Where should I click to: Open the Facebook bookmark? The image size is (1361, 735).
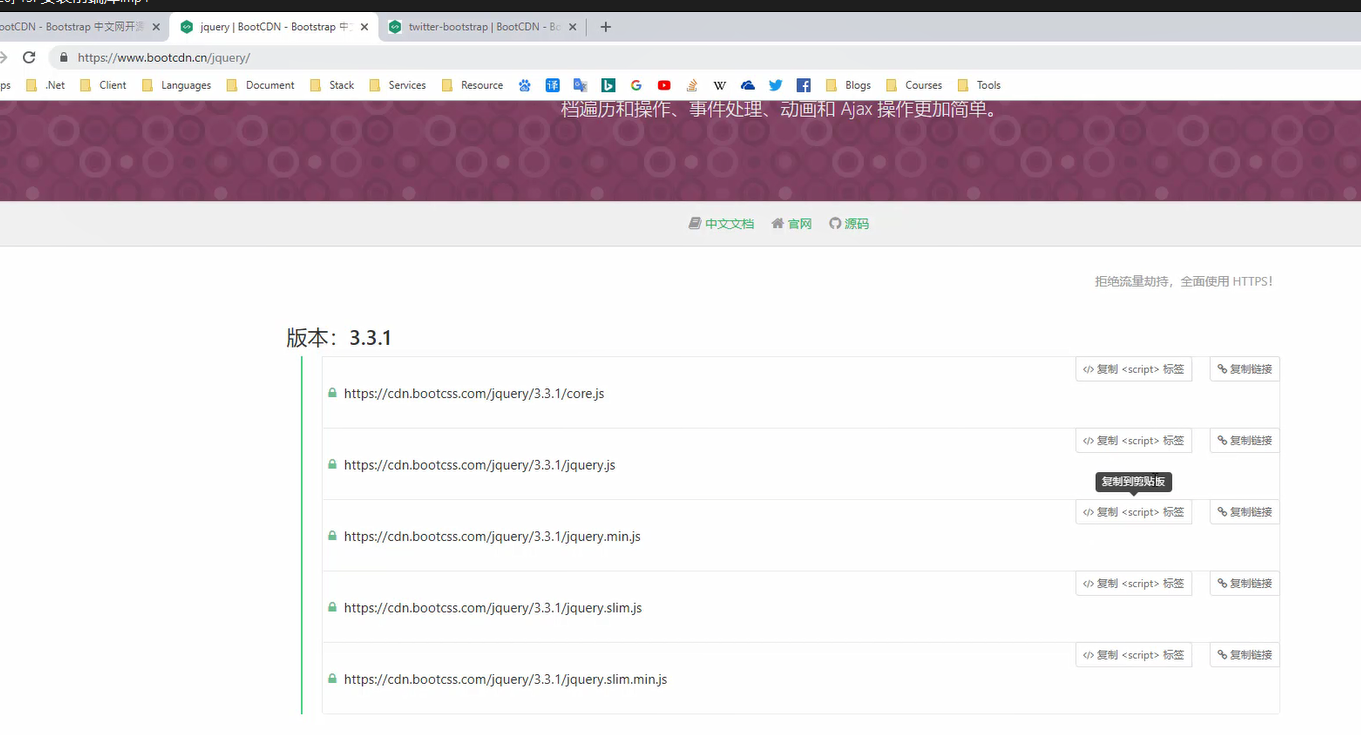(803, 85)
